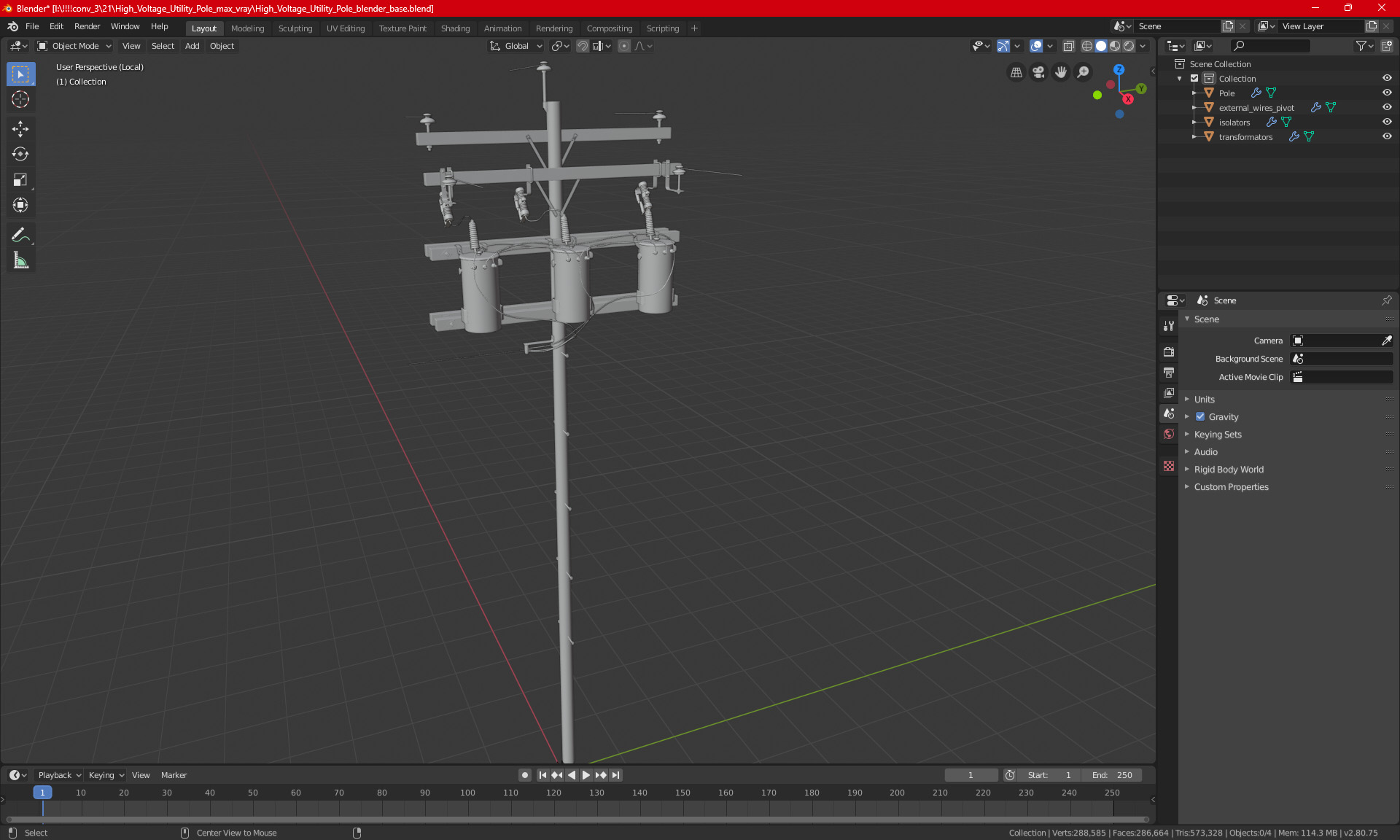Open the Render properties tab
This screenshot has height=840, width=1400.
(x=1169, y=351)
